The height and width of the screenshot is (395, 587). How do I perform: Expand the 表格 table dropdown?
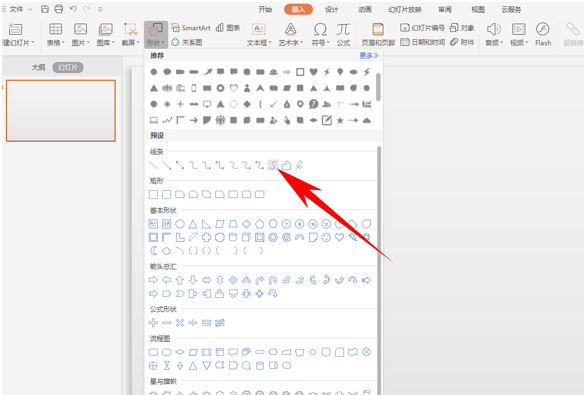tap(55, 34)
